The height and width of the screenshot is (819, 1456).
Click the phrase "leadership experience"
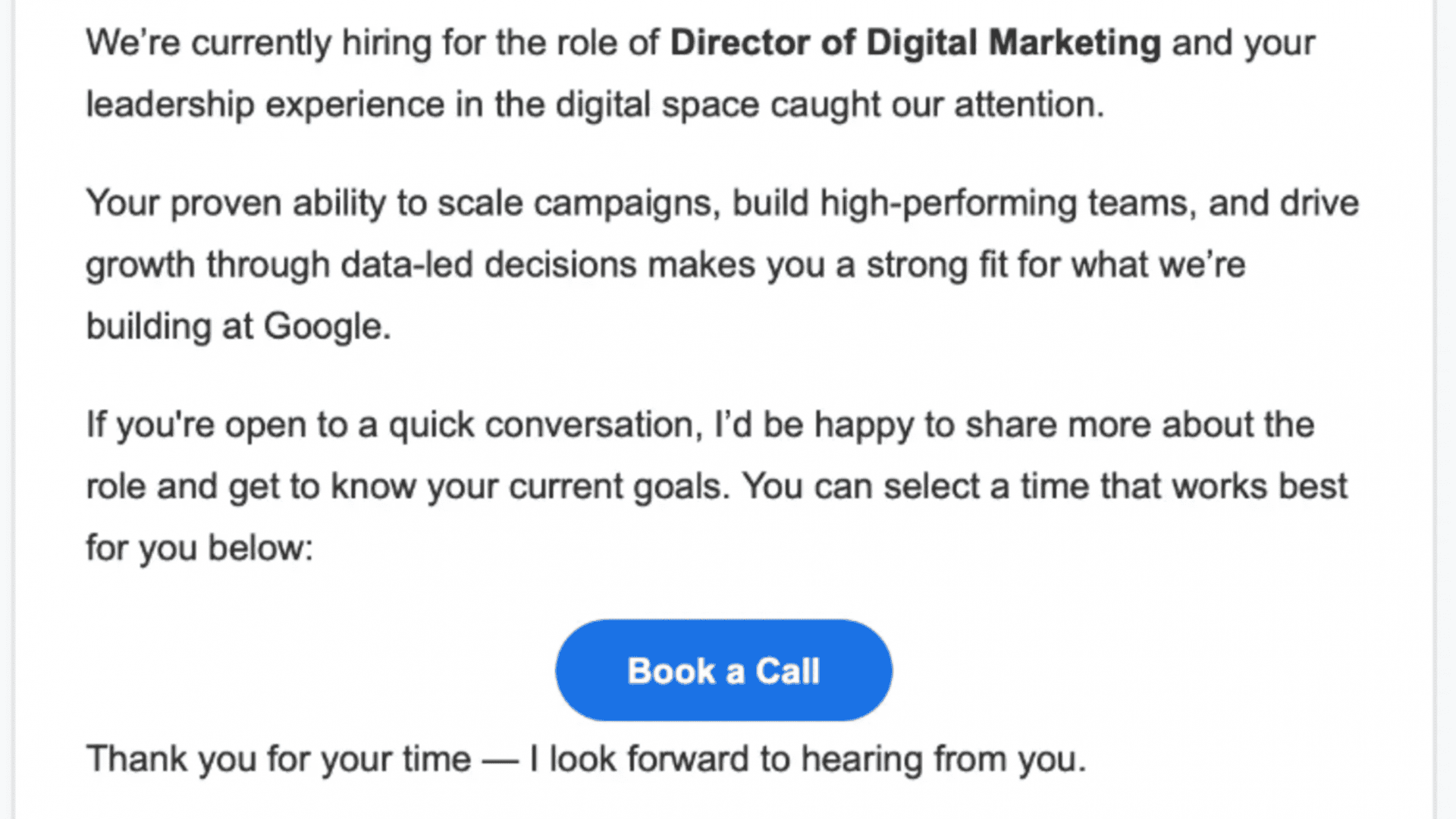click(x=265, y=105)
